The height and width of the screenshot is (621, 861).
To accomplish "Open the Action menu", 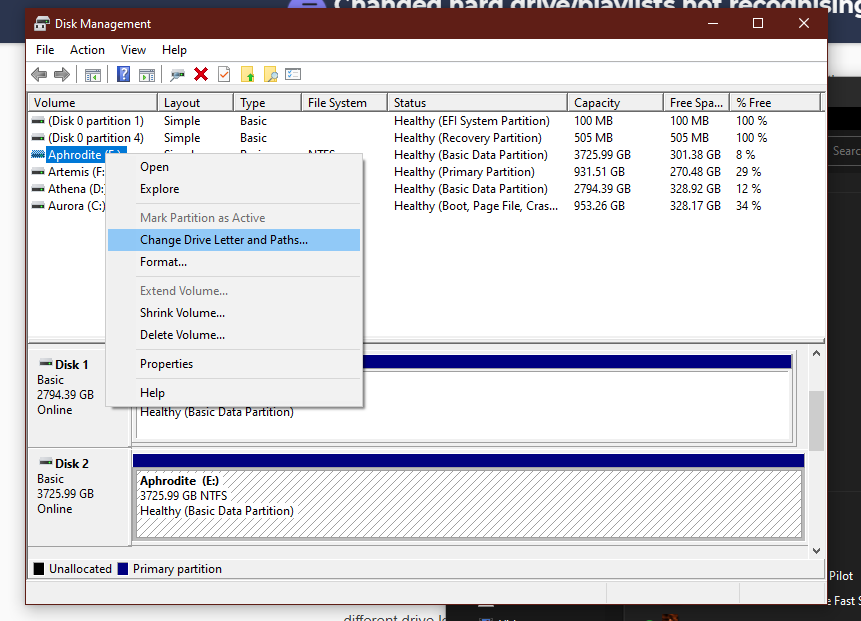I will pos(87,50).
